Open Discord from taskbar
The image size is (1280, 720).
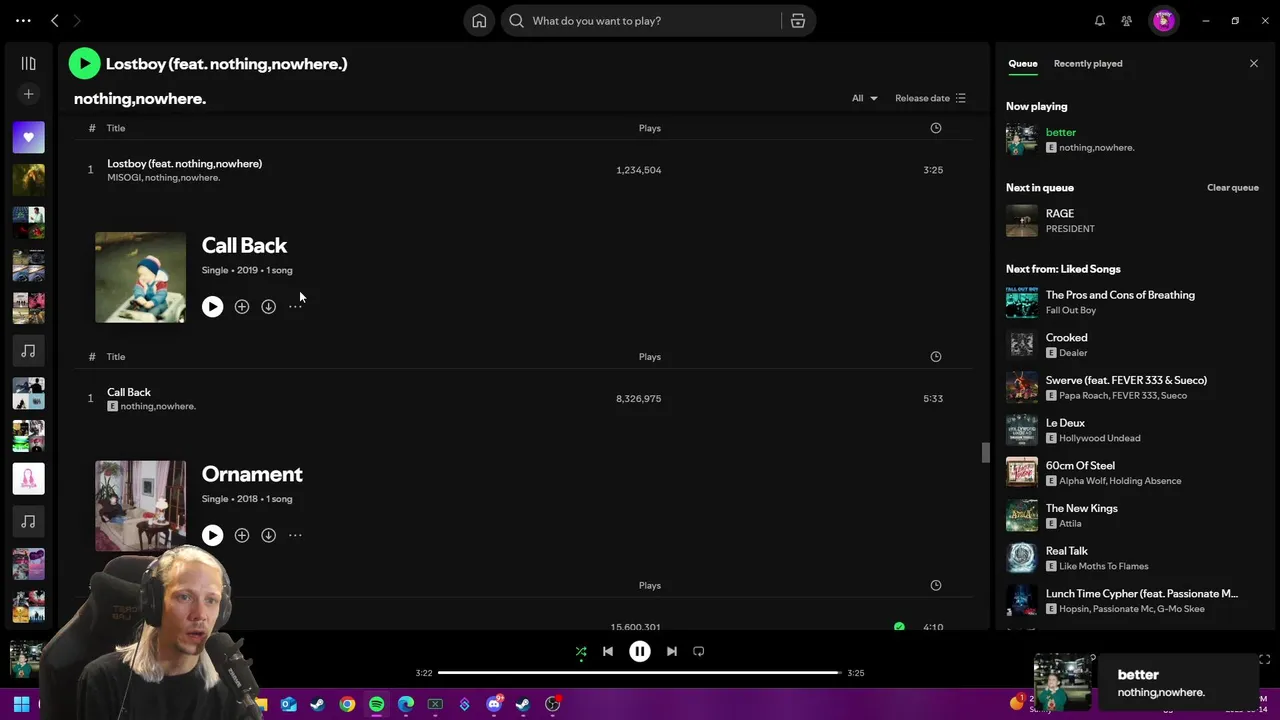494,704
